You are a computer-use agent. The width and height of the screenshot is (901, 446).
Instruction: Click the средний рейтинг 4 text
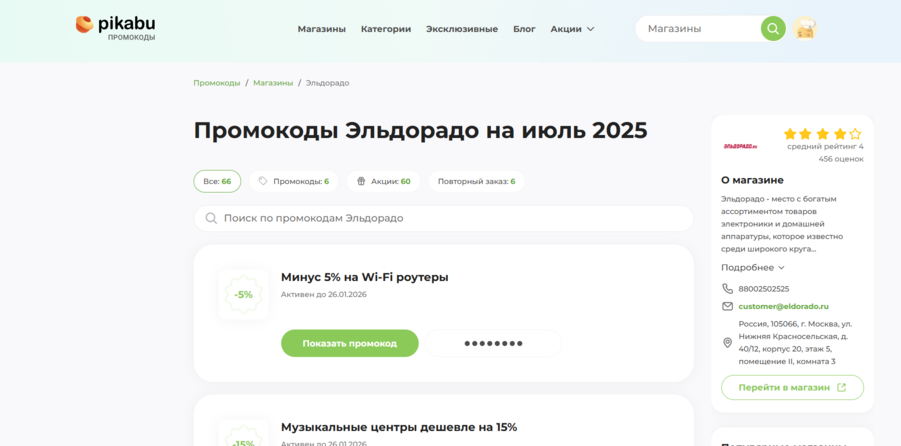tap(825, 147)
